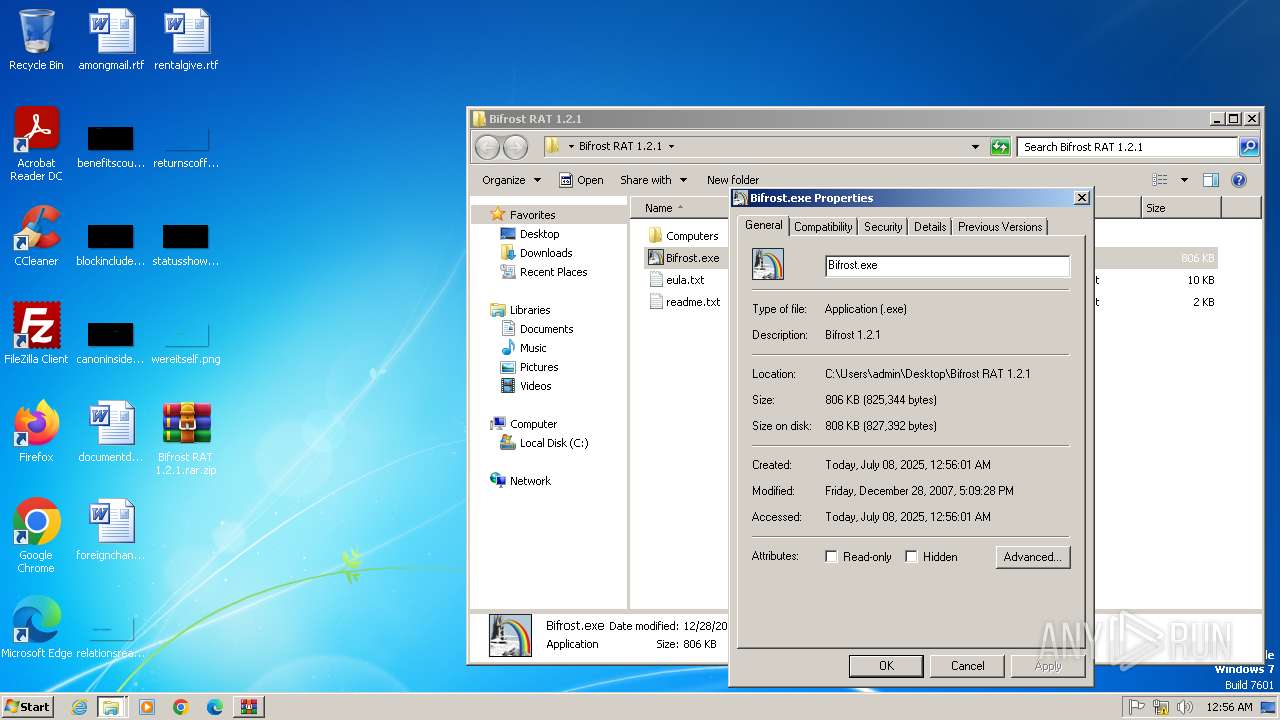The width and height of the screenshot is (1280, 720).
Task: Click WinRAR icon in the taskbar
Action: (x=249, y=707)
